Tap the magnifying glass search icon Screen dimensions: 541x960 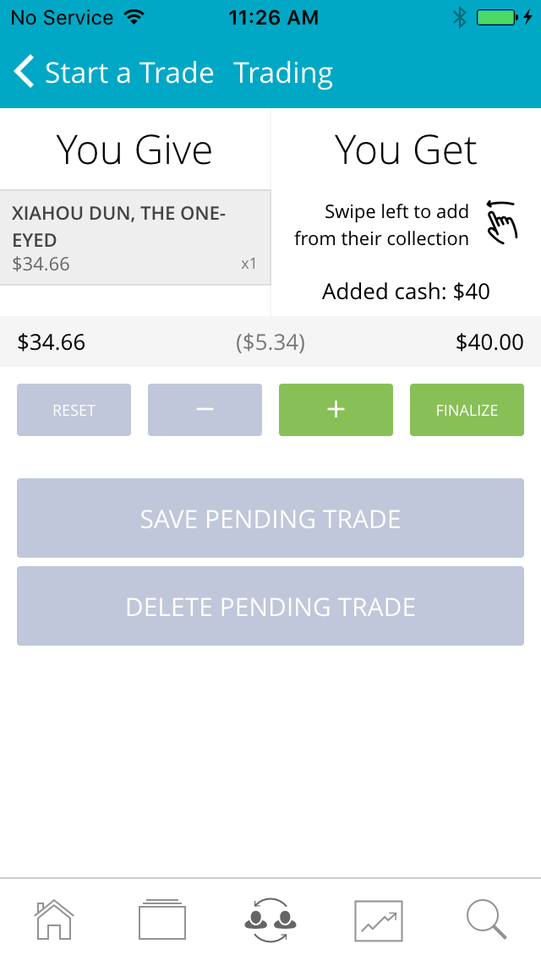(x=487, y=920)
